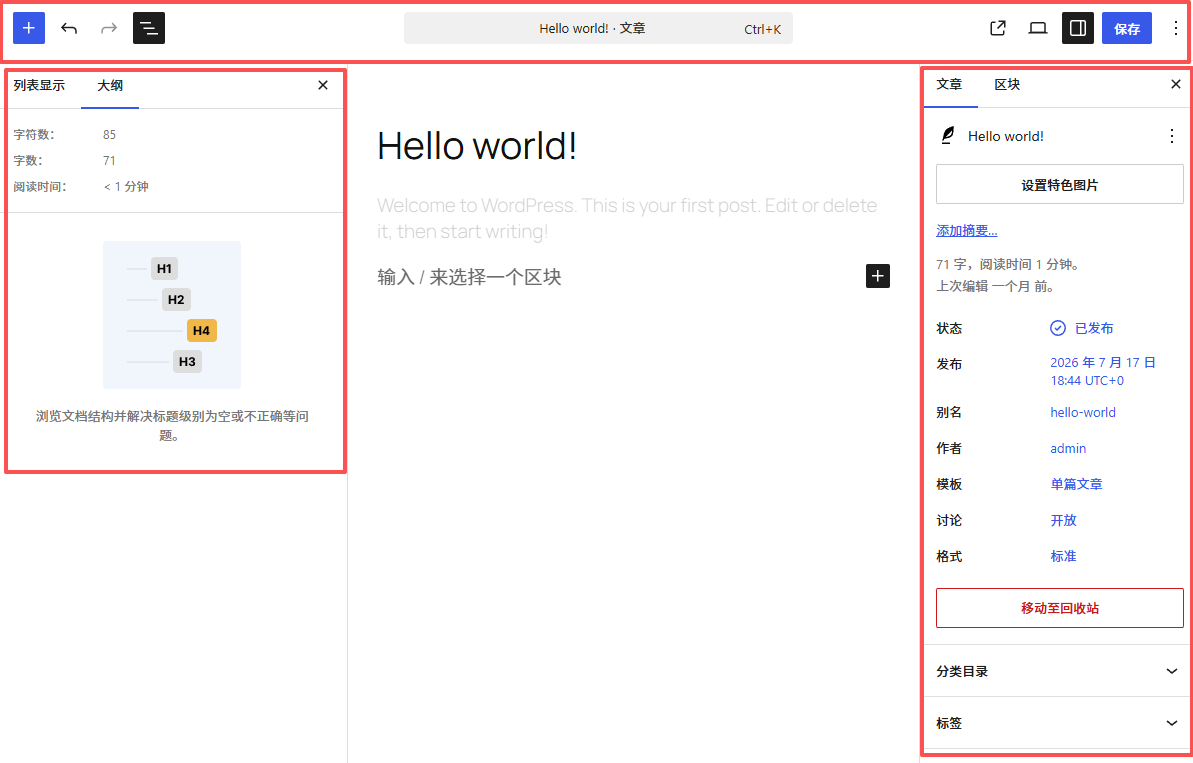Screen dimensions: 1193x763
Task: Change status via 已发布
Action: point(1082,328)
